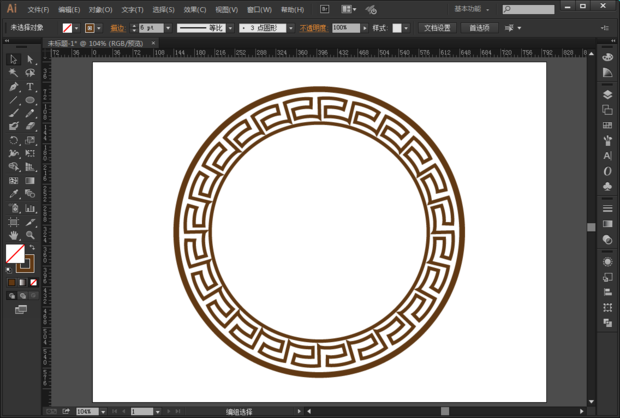620x418 pixels.
Task: Swap fill and stroke colors
Action: pyautogui.click(x=32, y=247)
